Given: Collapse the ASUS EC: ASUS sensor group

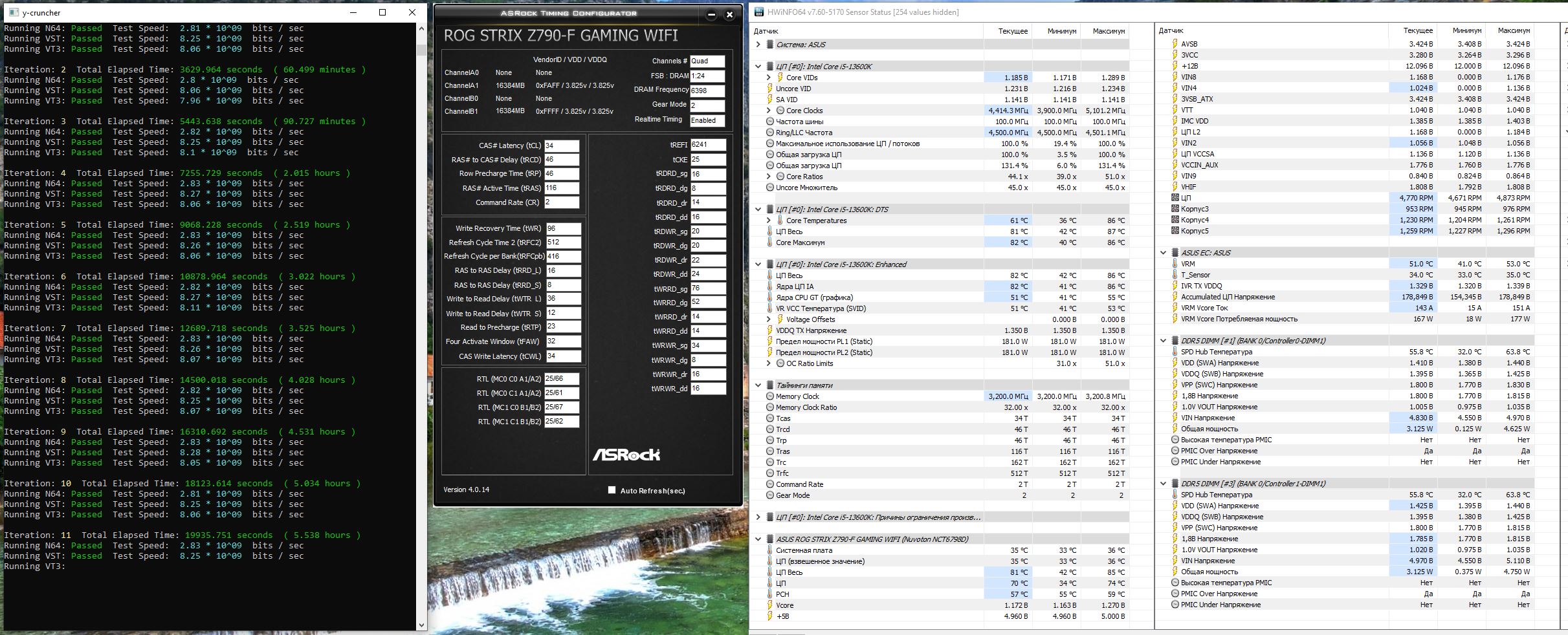Looking at the screenshot, I should tap(1163, 253).
